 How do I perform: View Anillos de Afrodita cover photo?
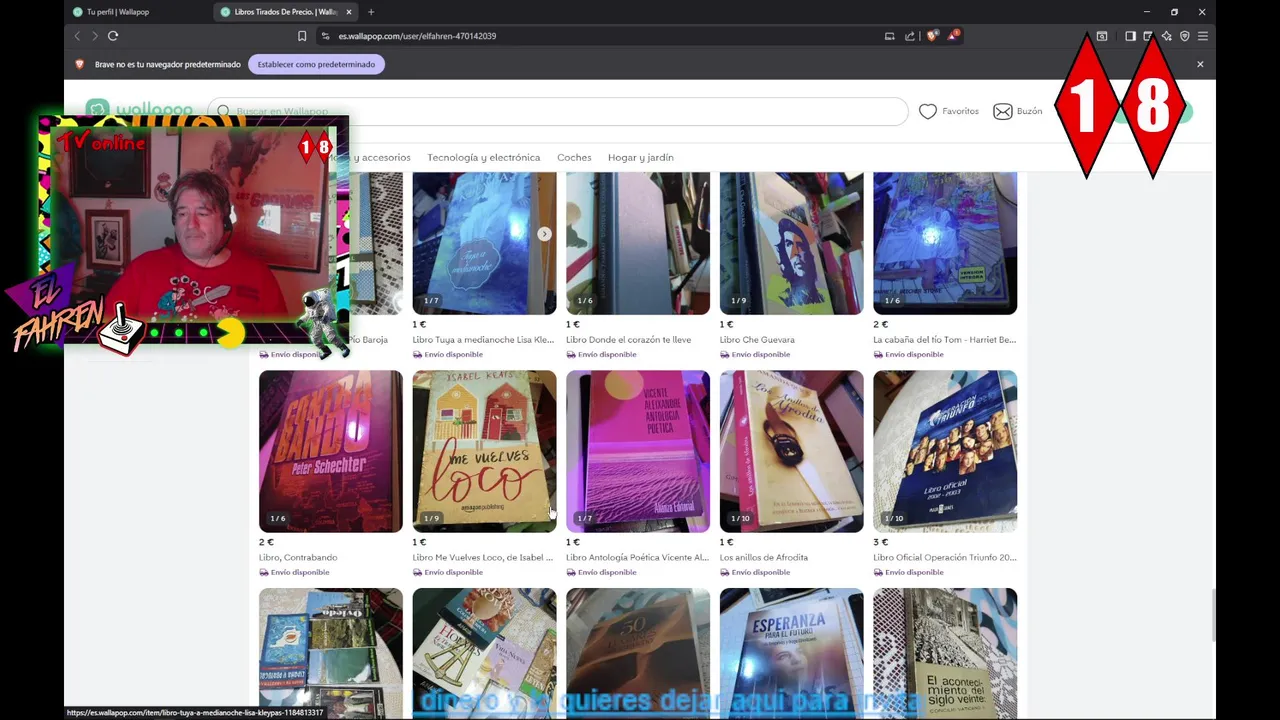791,451
